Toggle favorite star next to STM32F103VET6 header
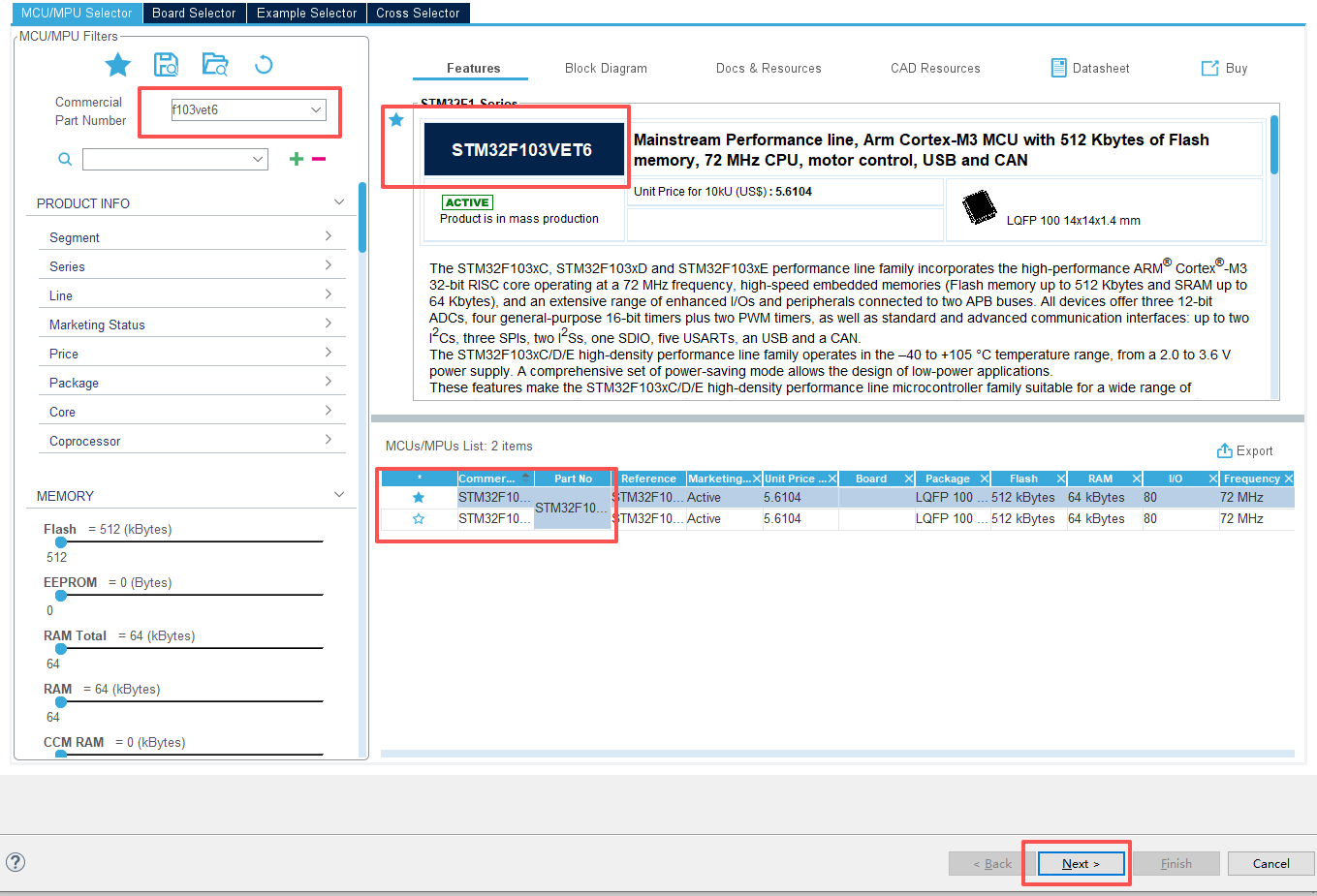Viewport: 1317px width, 896px height. 396,120
